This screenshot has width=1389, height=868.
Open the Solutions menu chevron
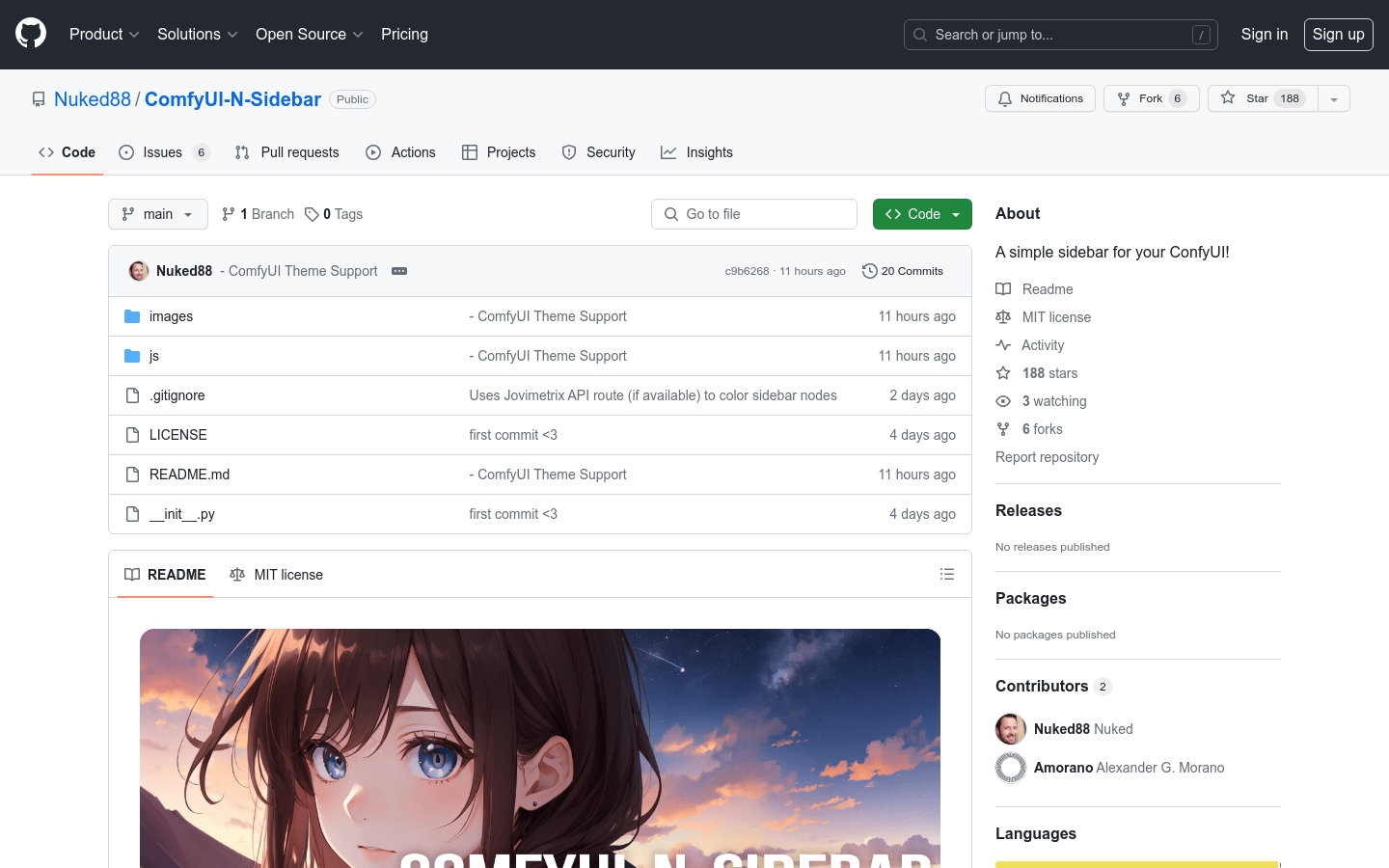point(233,34)
